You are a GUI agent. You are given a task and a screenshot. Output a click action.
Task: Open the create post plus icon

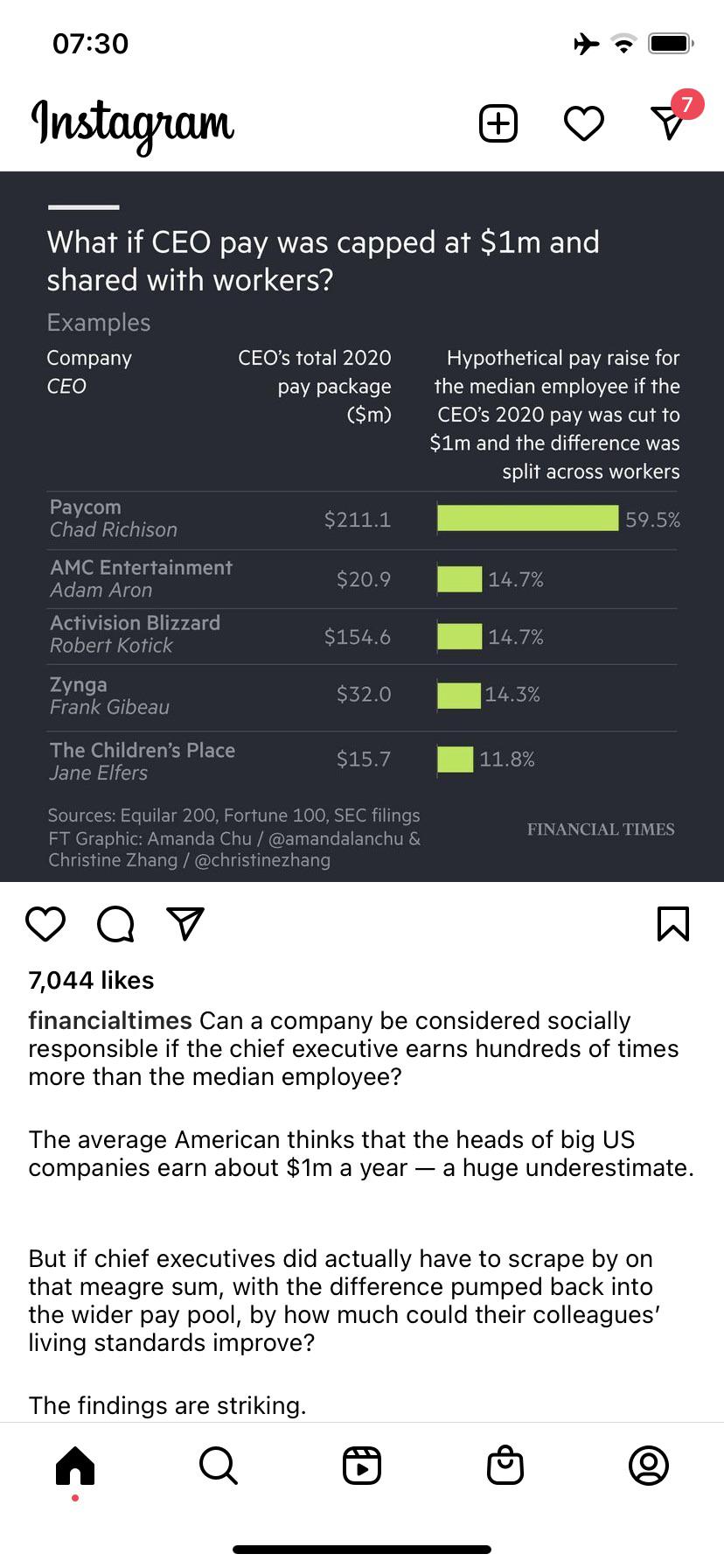(x=498, y=122)
